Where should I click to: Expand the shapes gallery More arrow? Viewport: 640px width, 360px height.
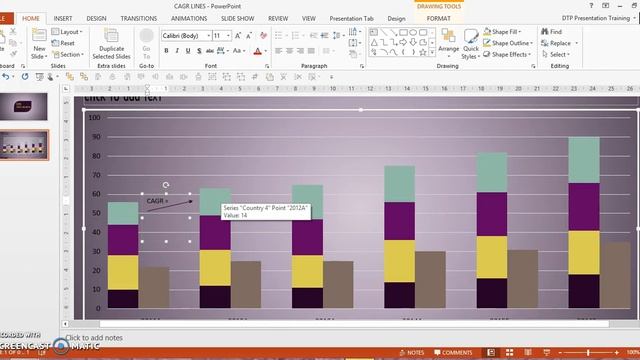[x=432, y=53]
